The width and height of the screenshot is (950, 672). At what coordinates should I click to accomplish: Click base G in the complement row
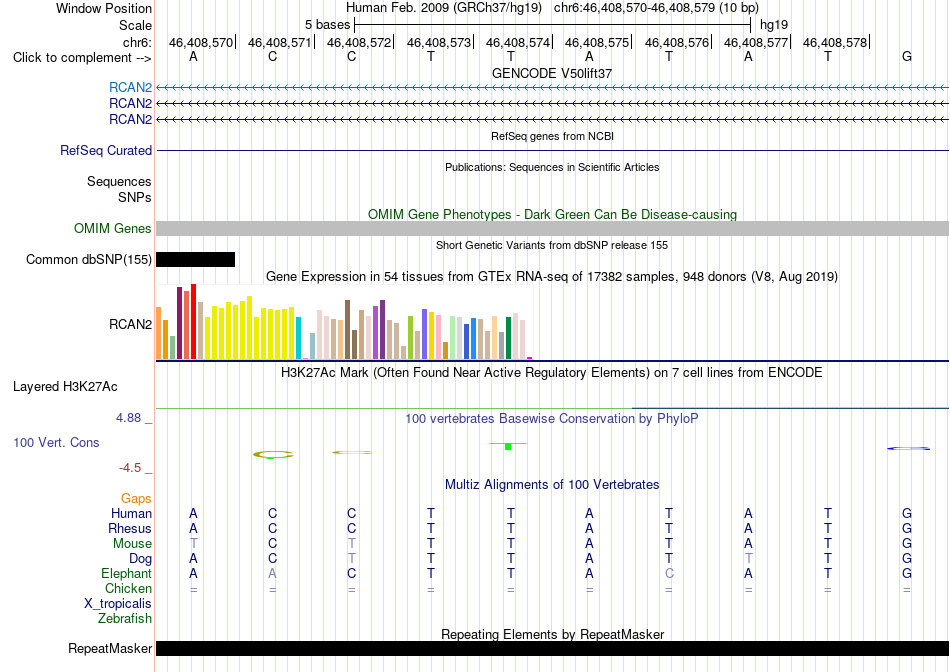click(x=907, y=56)
